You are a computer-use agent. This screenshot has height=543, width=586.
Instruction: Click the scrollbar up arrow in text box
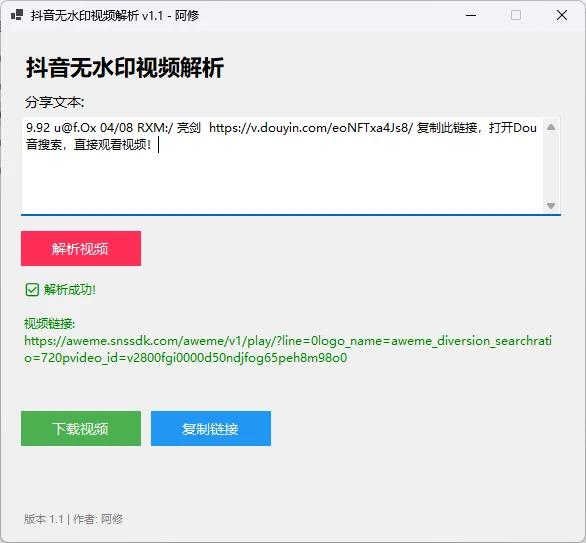551,127
